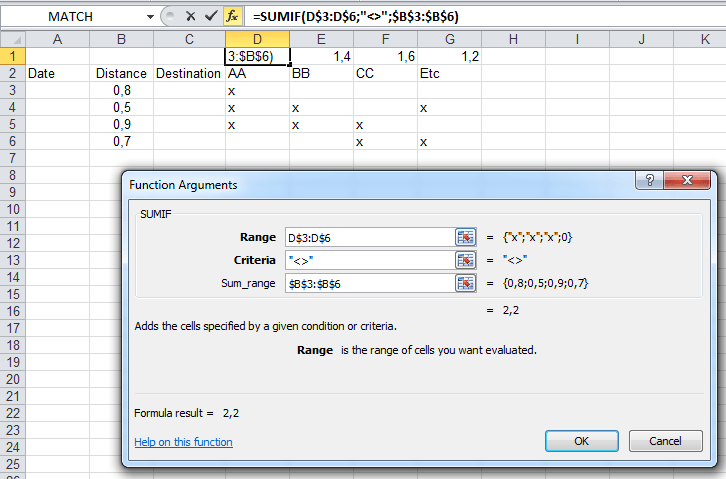Viewport: 726px width, 479px height.
Task: Select row 2 header
Action: (x=12, y=73)
